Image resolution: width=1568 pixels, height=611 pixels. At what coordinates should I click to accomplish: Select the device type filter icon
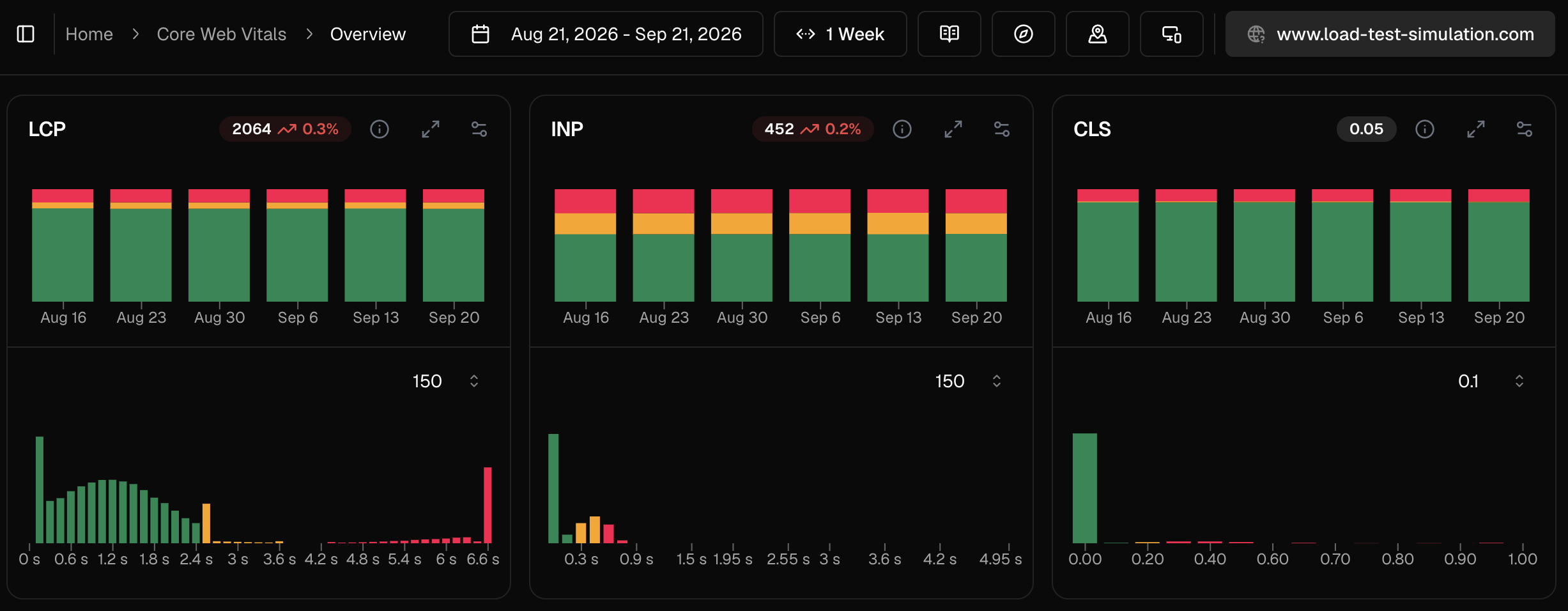(1172, 34)
